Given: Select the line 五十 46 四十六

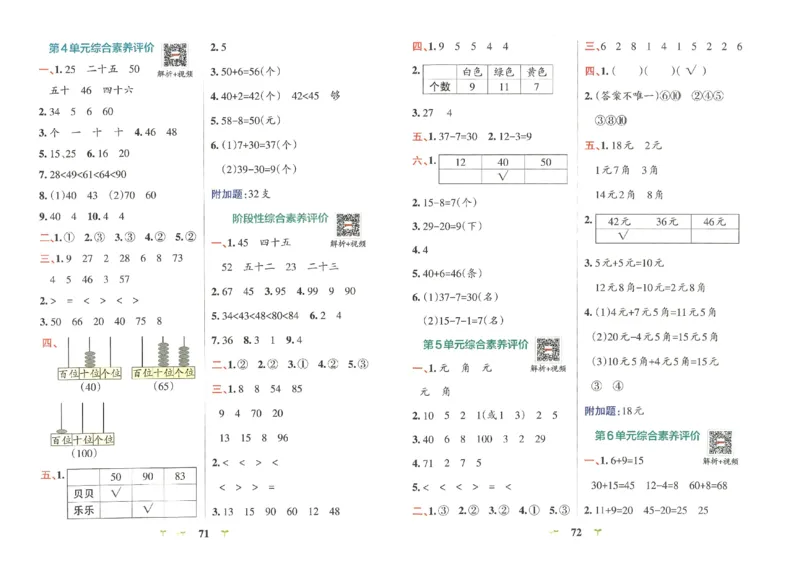Looking at the screenshot, I should (91, 90).
